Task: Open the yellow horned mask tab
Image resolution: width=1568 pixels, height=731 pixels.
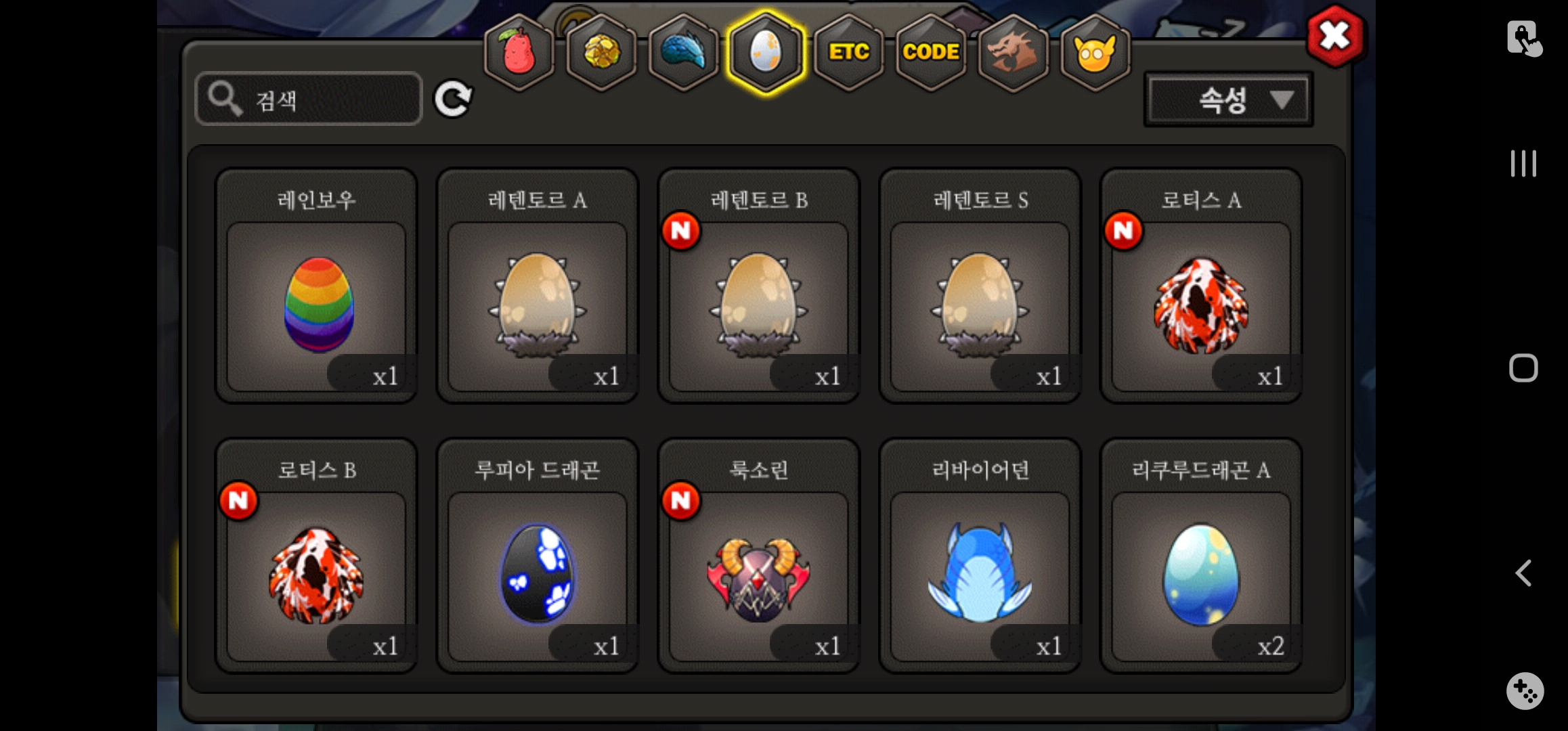Action: click(x=1095, y=52)
